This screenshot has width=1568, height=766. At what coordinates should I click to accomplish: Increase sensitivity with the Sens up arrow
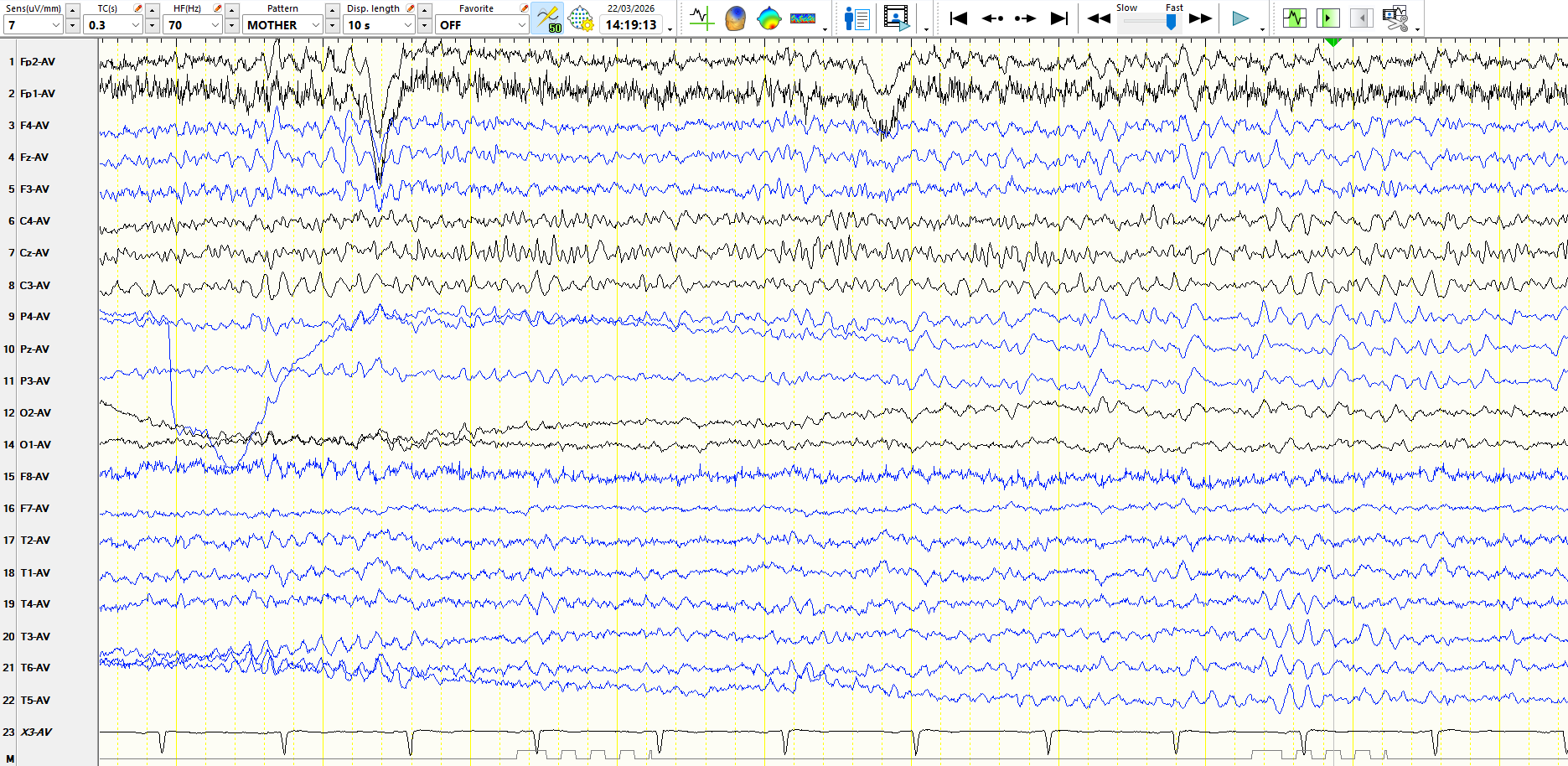pyautogui.click(x=73, y=10)
